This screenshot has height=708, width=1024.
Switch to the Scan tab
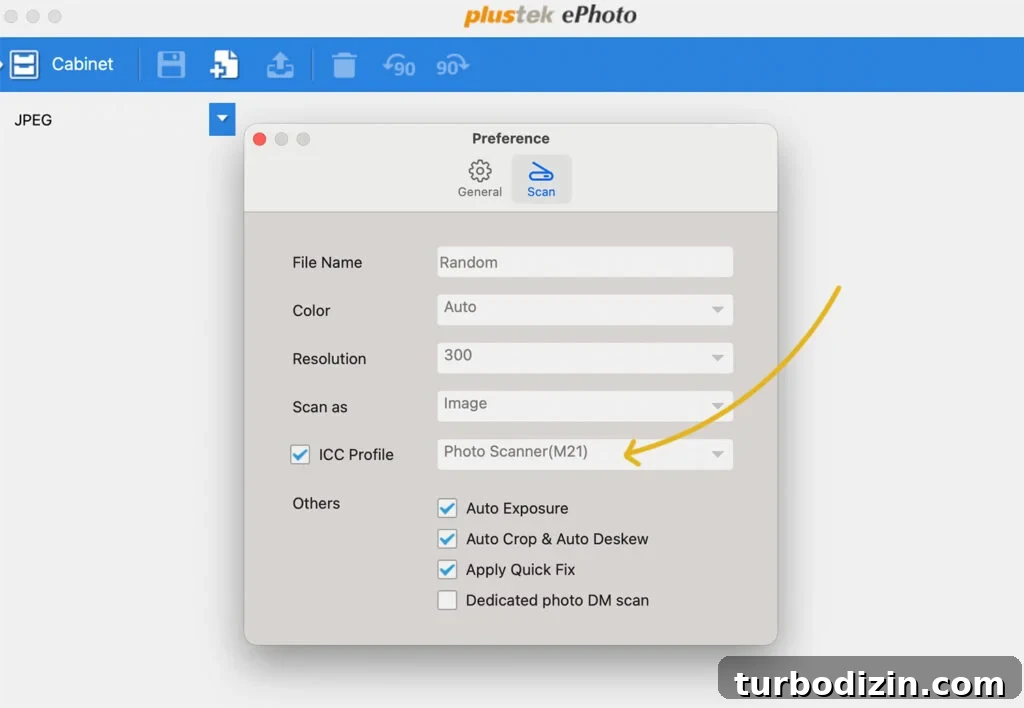pos(541,178)
